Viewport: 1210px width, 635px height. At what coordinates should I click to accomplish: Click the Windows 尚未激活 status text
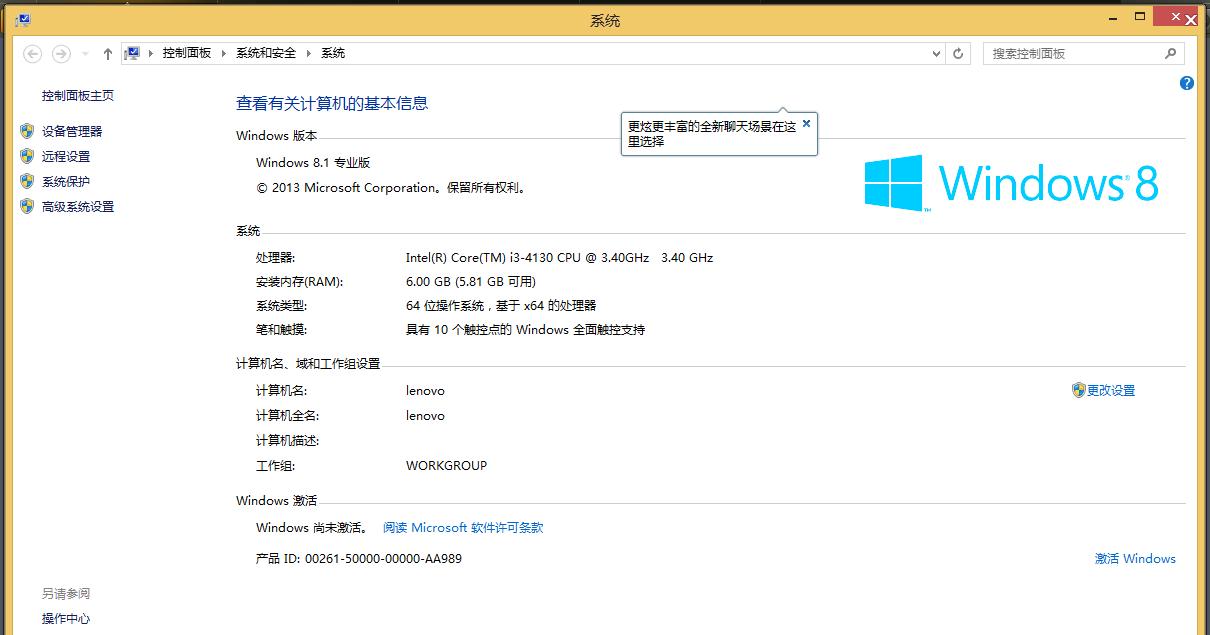click(x=312, y=527)
